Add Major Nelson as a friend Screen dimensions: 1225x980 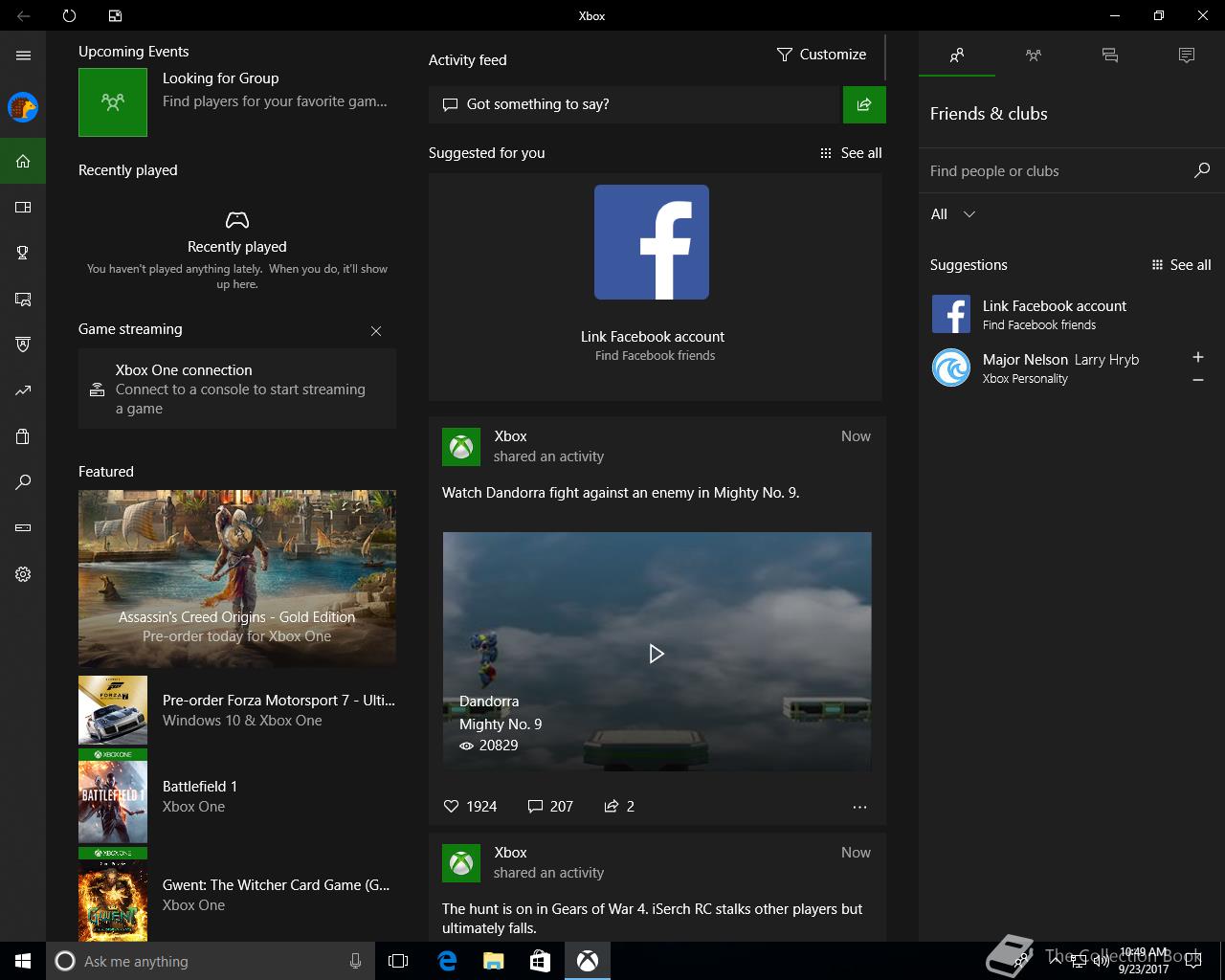tap(1198, 357)
